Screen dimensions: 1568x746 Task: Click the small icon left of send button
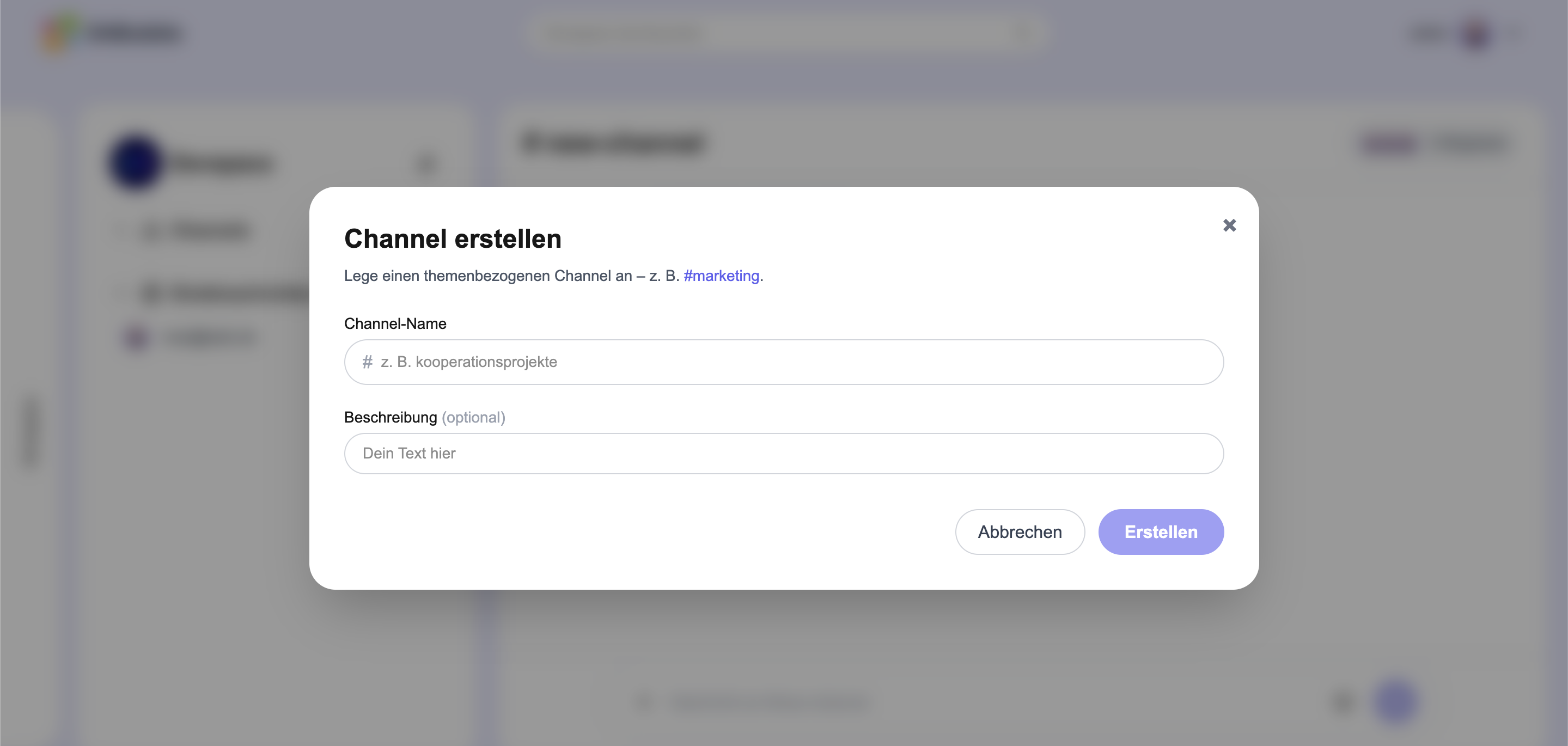[x=1341, y=701]
